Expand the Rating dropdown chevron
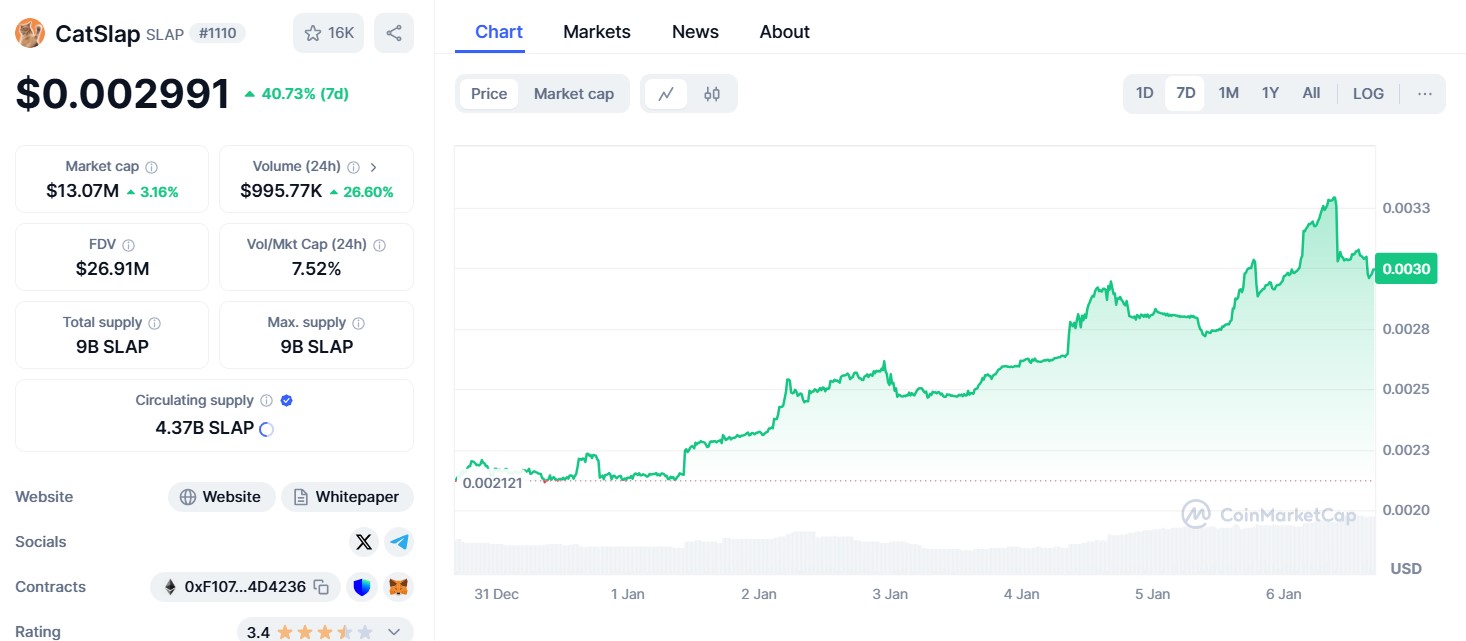The height and width of the screenshot is (641, 1466). pos(394,632)
